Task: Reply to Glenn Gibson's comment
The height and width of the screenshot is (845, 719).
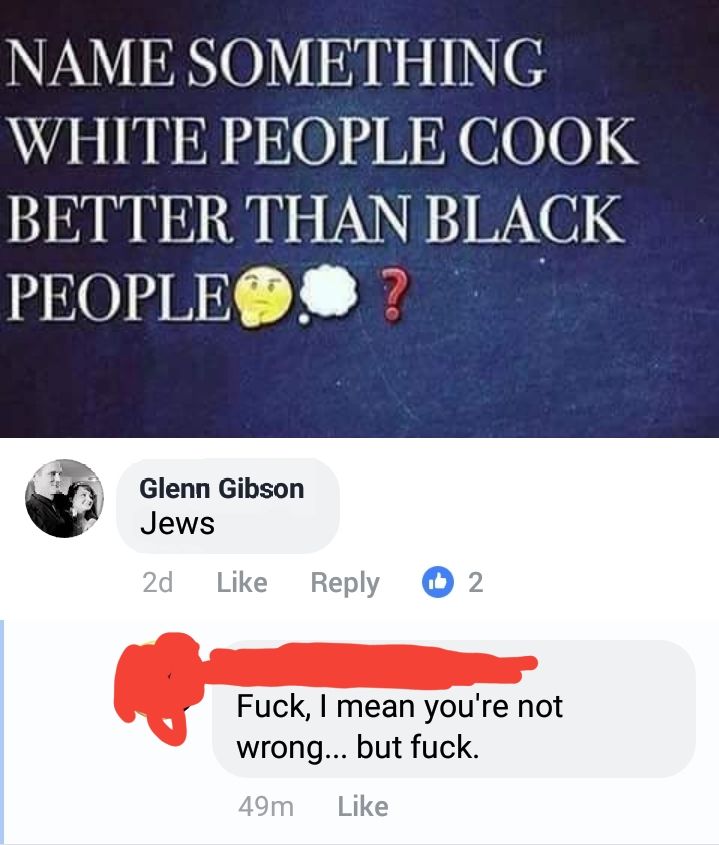Action: tap(345, 584)
